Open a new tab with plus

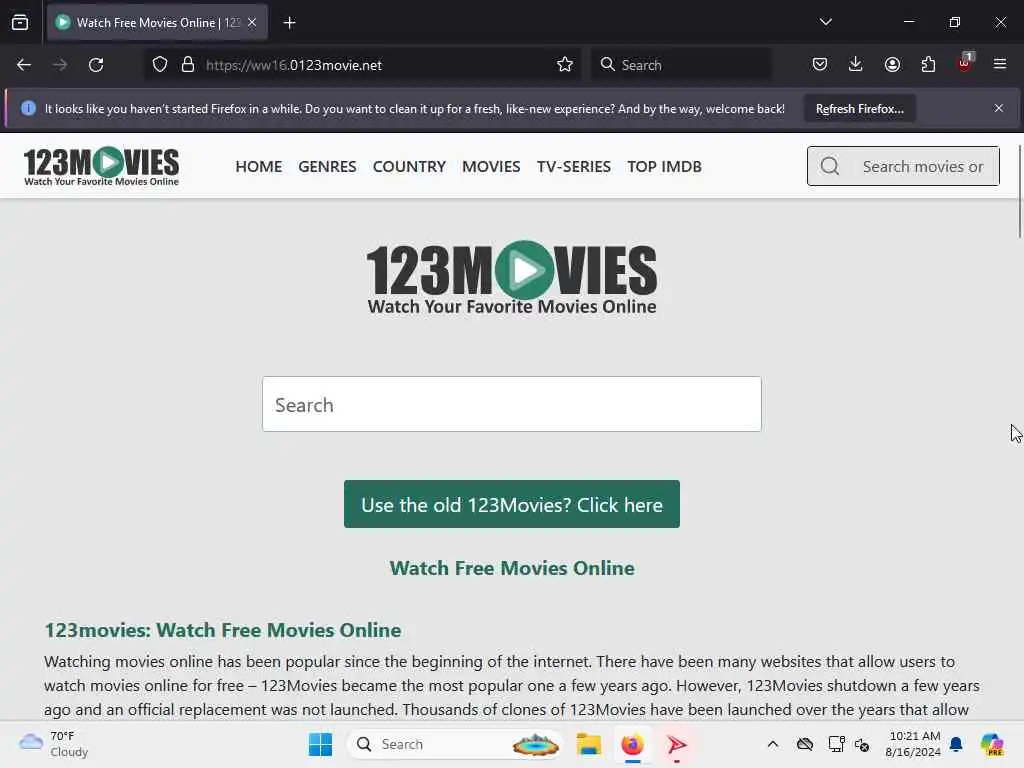[289, 23]
